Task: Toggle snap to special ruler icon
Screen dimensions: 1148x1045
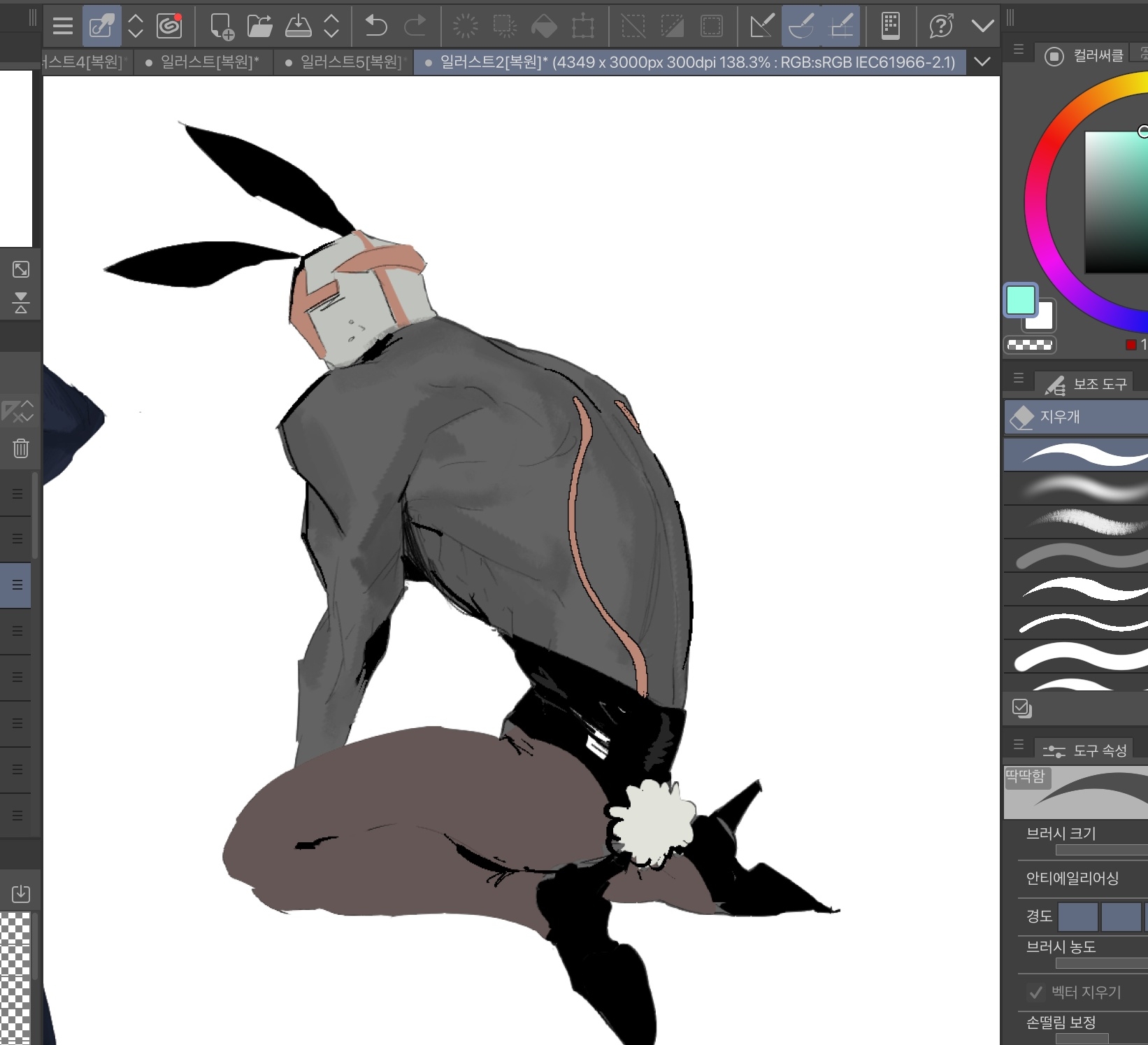Action: click(801, 27)
